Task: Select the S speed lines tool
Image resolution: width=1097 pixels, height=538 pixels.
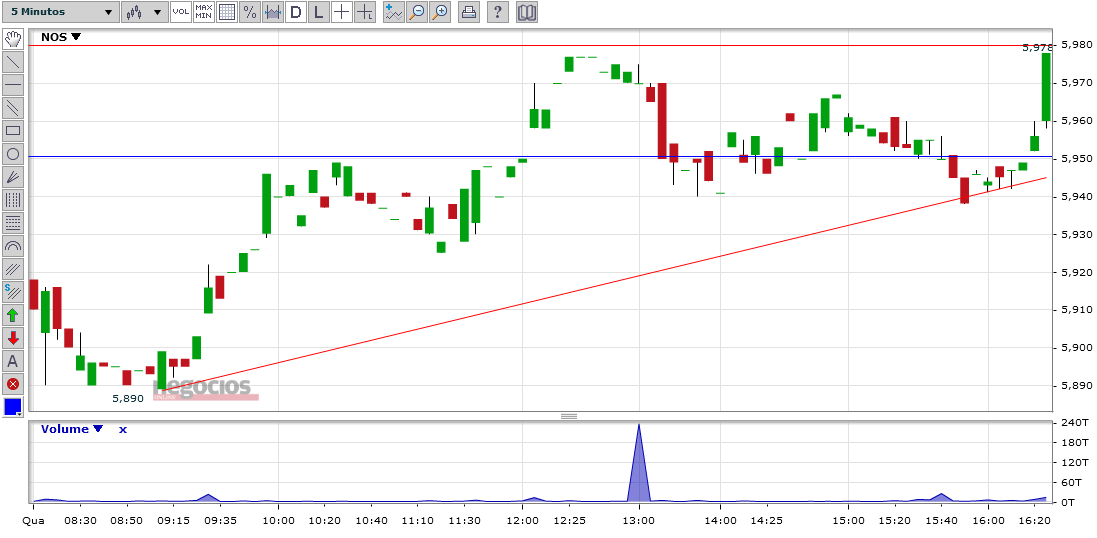Action: point(13,292)
